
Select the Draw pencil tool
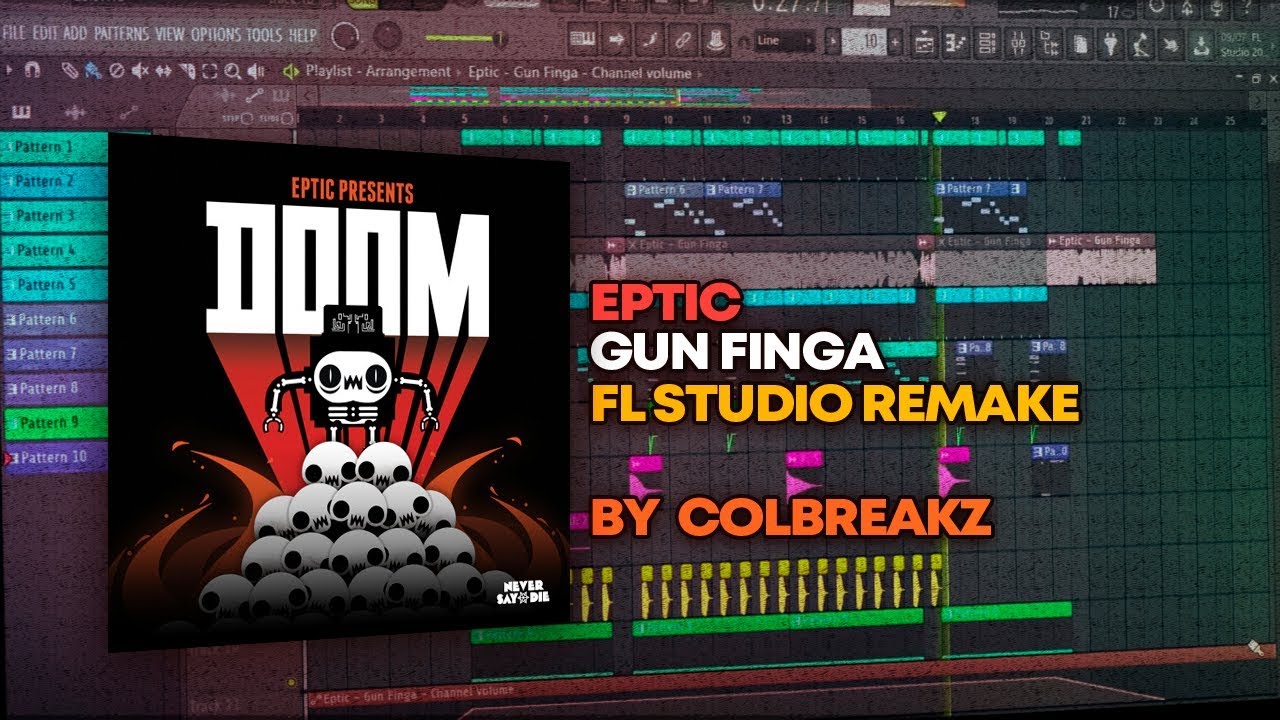click(x=70, y=70)
